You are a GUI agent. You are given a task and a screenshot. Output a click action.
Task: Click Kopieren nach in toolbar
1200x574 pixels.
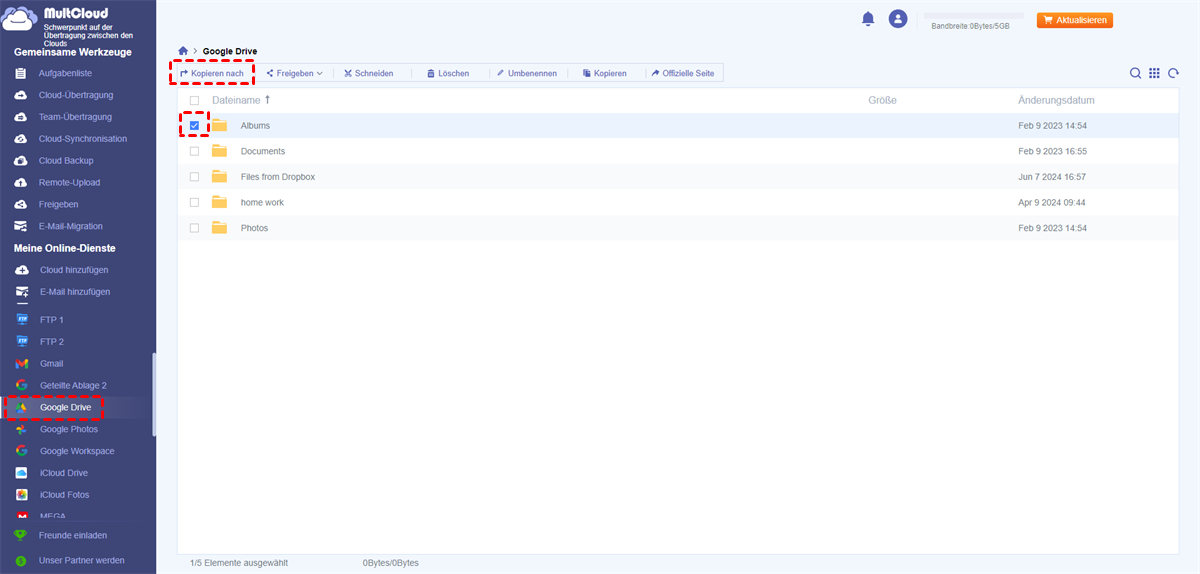pos(211,73)
